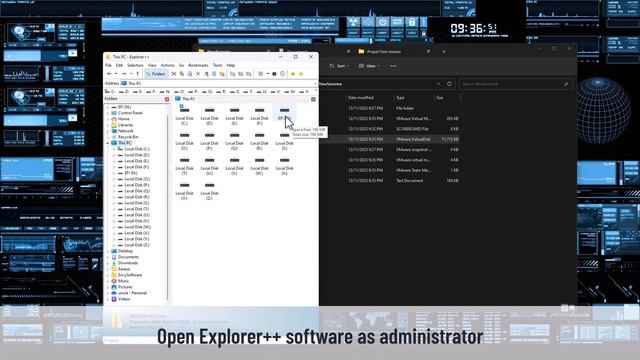This screenshot has width=640, height=360.
Task: Select EncySoftware folder in Folders tree
Action: pos(130,275)
